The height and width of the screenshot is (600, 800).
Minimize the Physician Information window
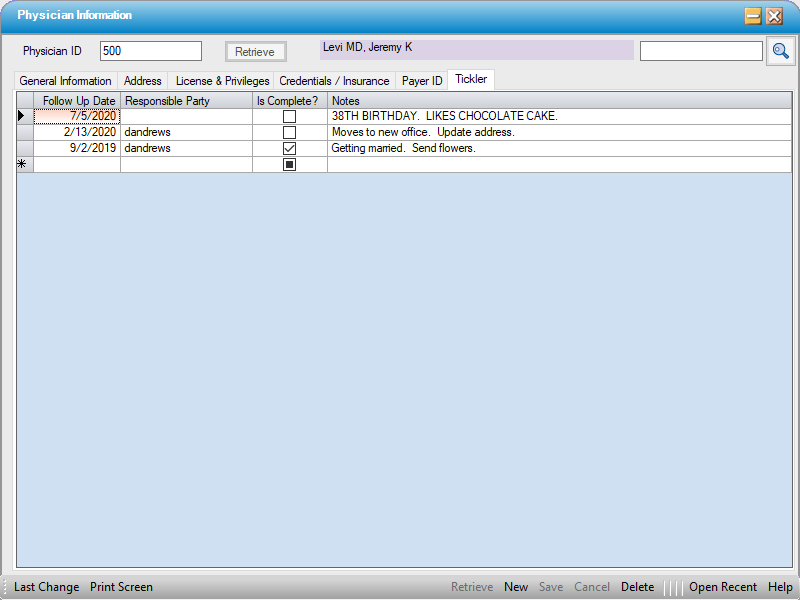752,16
